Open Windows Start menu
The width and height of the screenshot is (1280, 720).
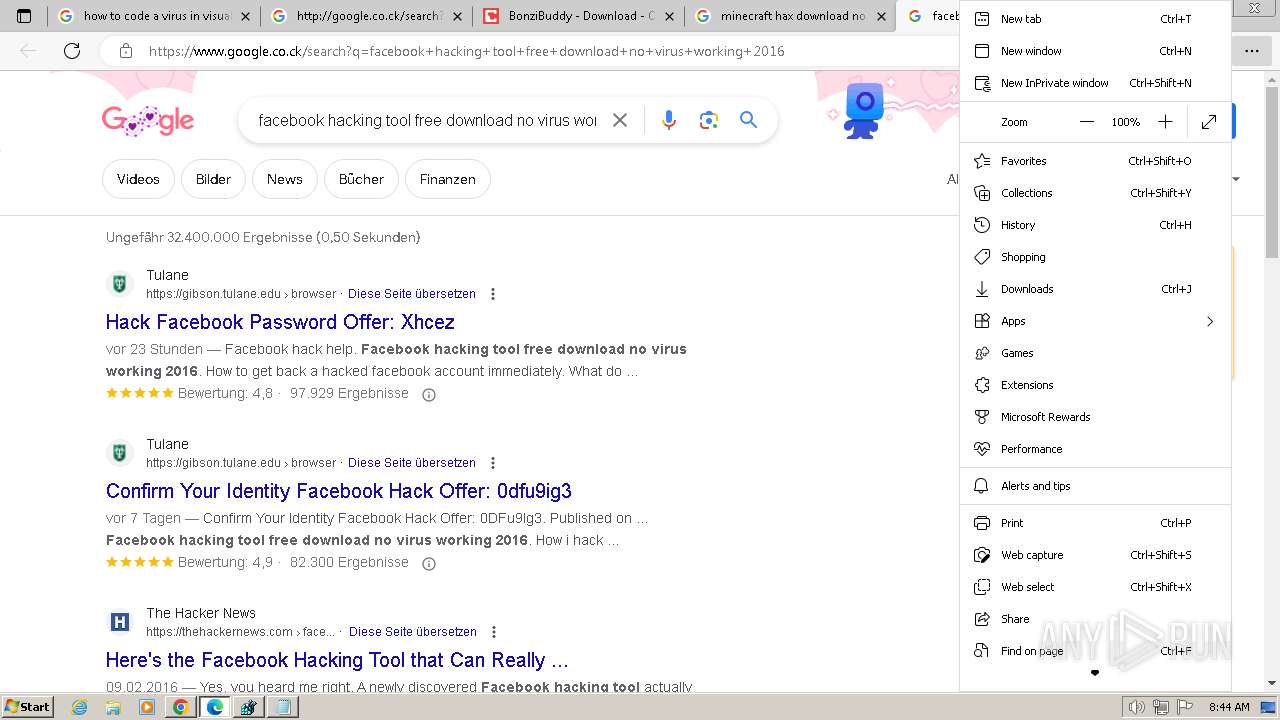(27, 706)
